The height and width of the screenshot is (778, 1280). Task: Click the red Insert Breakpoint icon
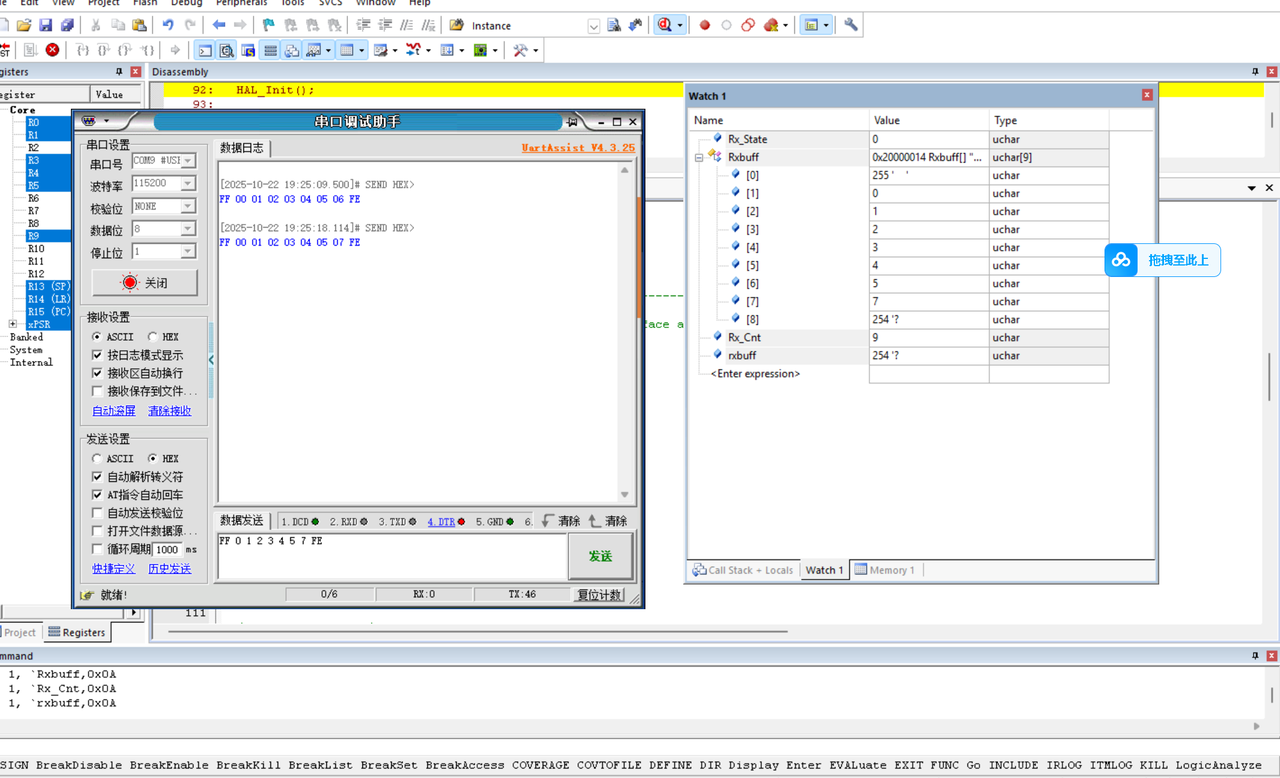click(x=704, y=25)
